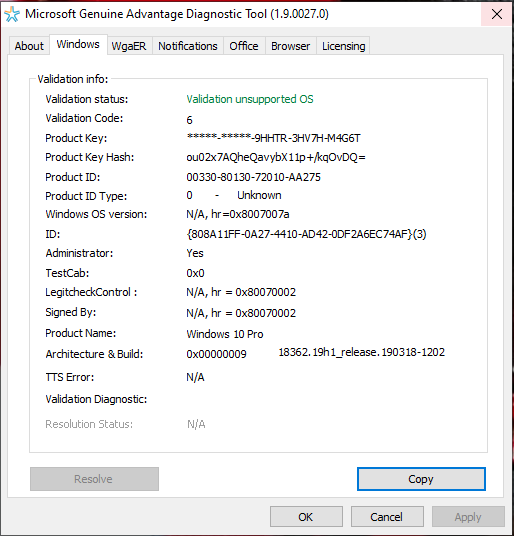
Task: Click the Product ID Type value Unknown
Action: [259, 195]
